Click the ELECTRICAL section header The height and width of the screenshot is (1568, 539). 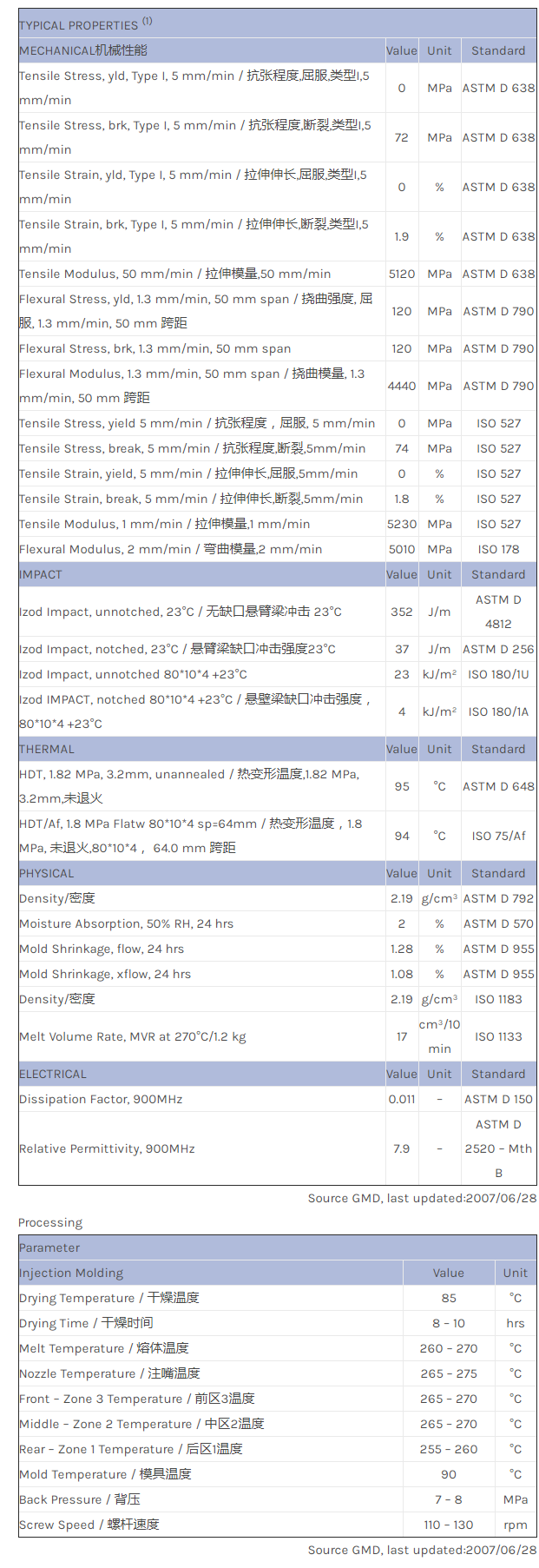coord(53,1074)
